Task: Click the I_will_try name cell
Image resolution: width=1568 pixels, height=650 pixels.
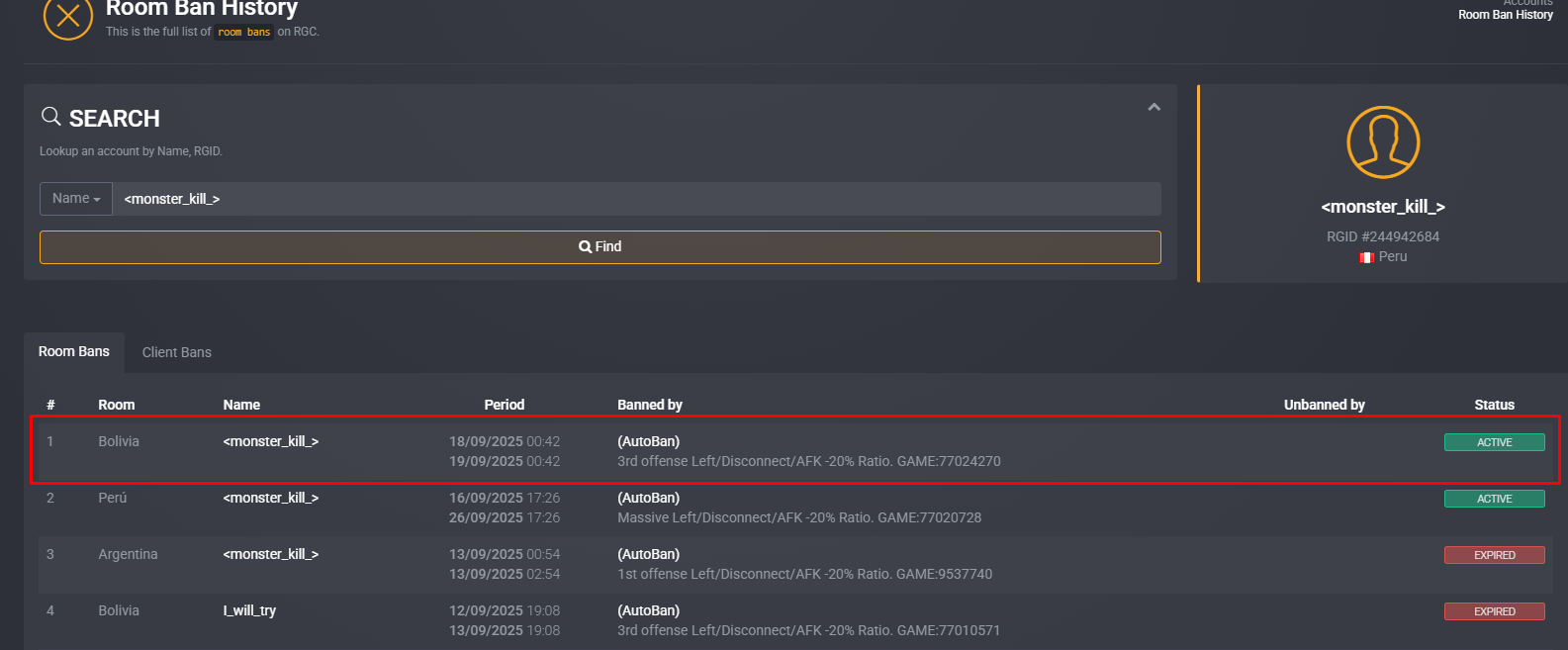Action: 249,610
